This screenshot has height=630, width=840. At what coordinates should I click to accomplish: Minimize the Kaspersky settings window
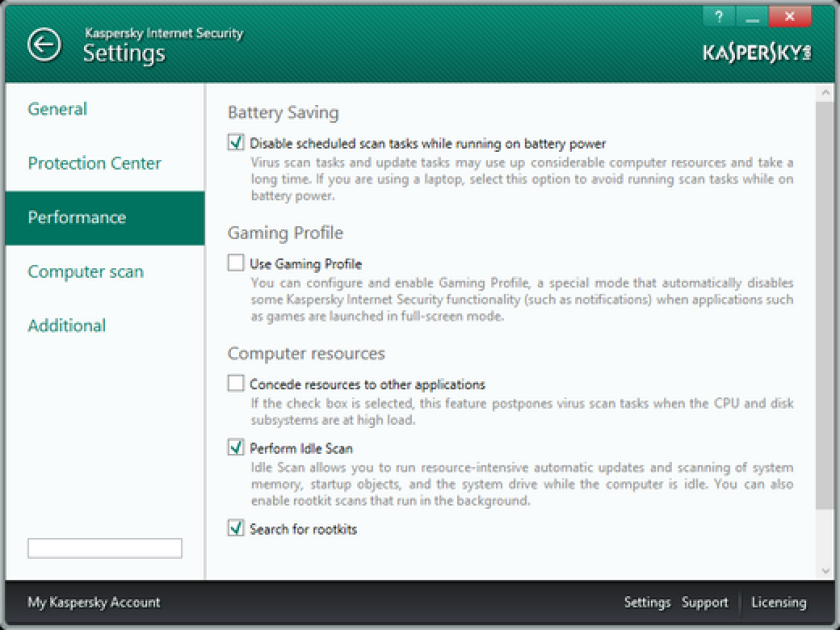click(752, 17)
